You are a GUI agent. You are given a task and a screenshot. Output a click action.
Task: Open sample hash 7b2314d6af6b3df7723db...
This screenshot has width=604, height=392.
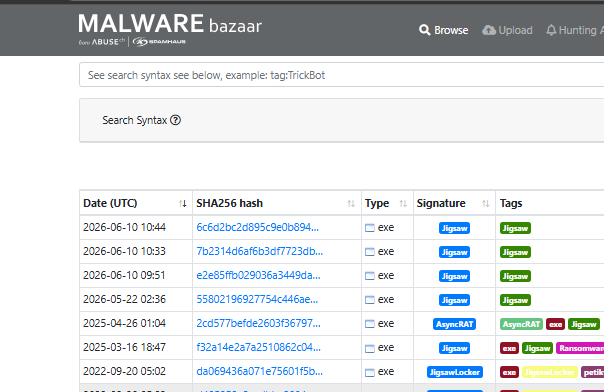click(259, 251)
